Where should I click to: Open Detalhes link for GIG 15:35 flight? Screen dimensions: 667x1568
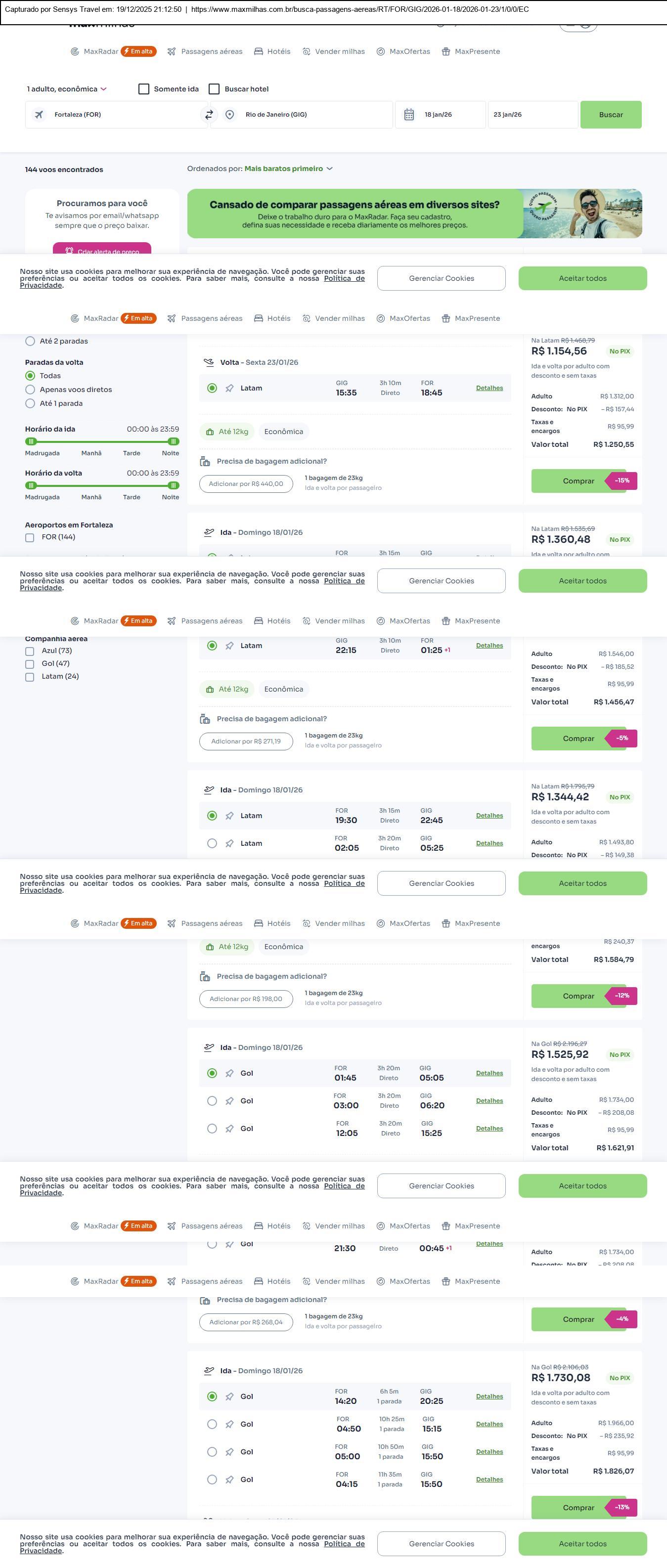(x=489, y=389)
